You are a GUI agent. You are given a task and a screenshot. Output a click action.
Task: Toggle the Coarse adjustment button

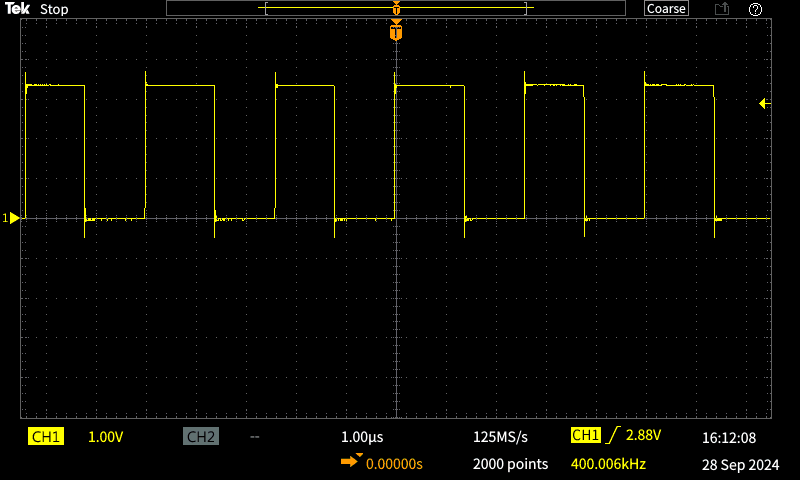(x=666, y=9)
